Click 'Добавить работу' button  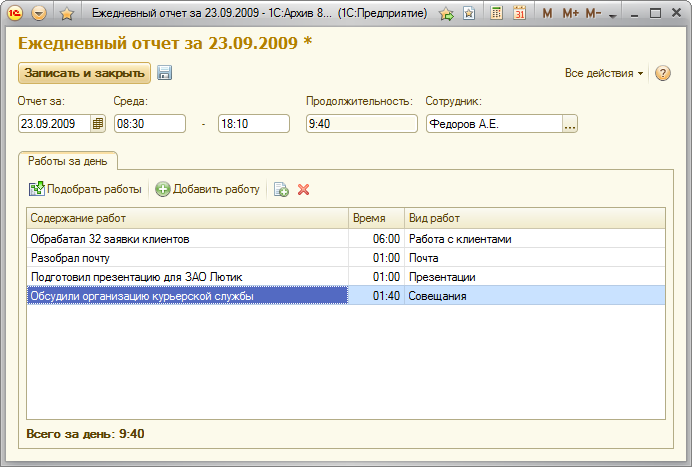tap(208, 189)
